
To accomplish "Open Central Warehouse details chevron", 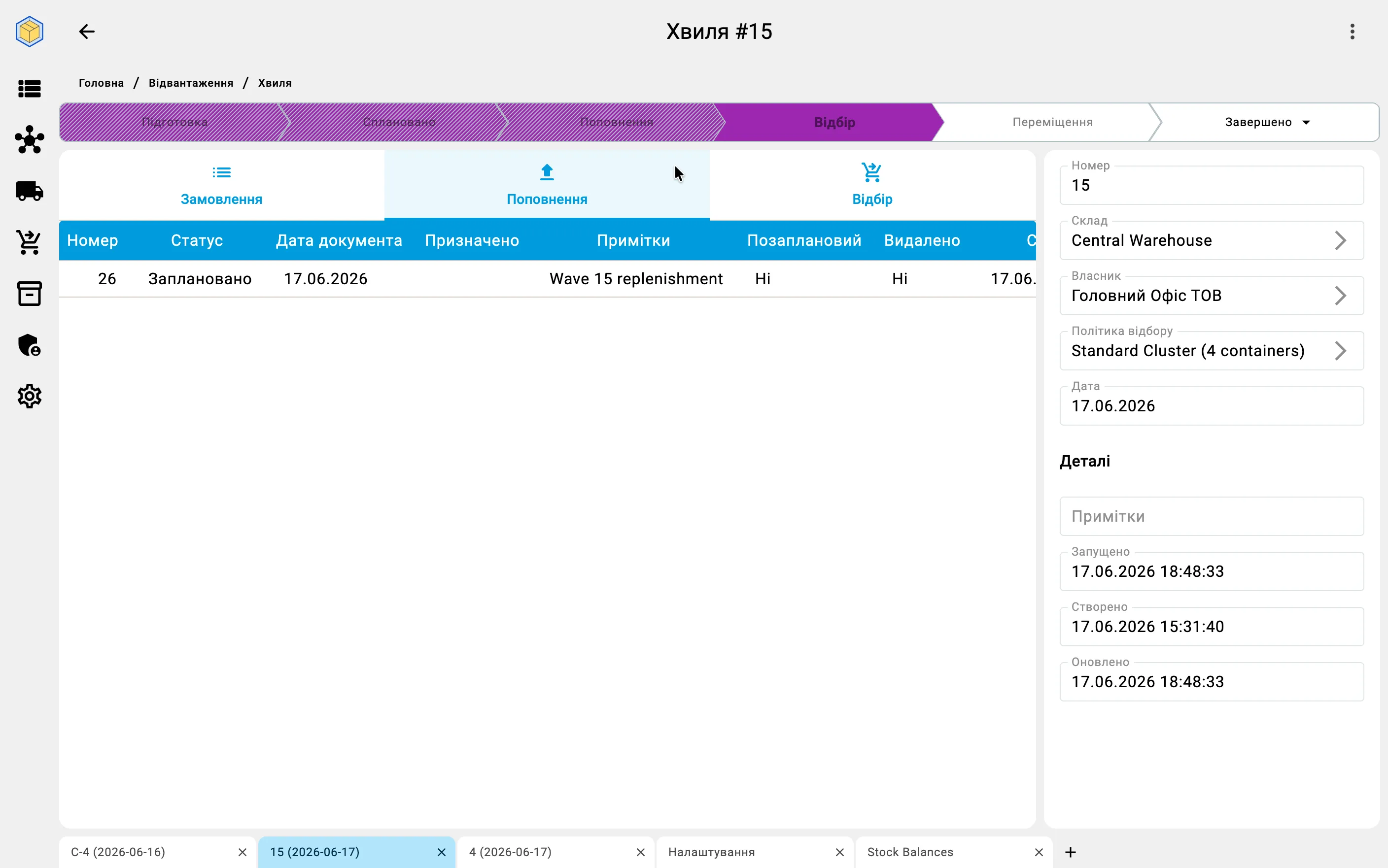I will (1340, 240).
